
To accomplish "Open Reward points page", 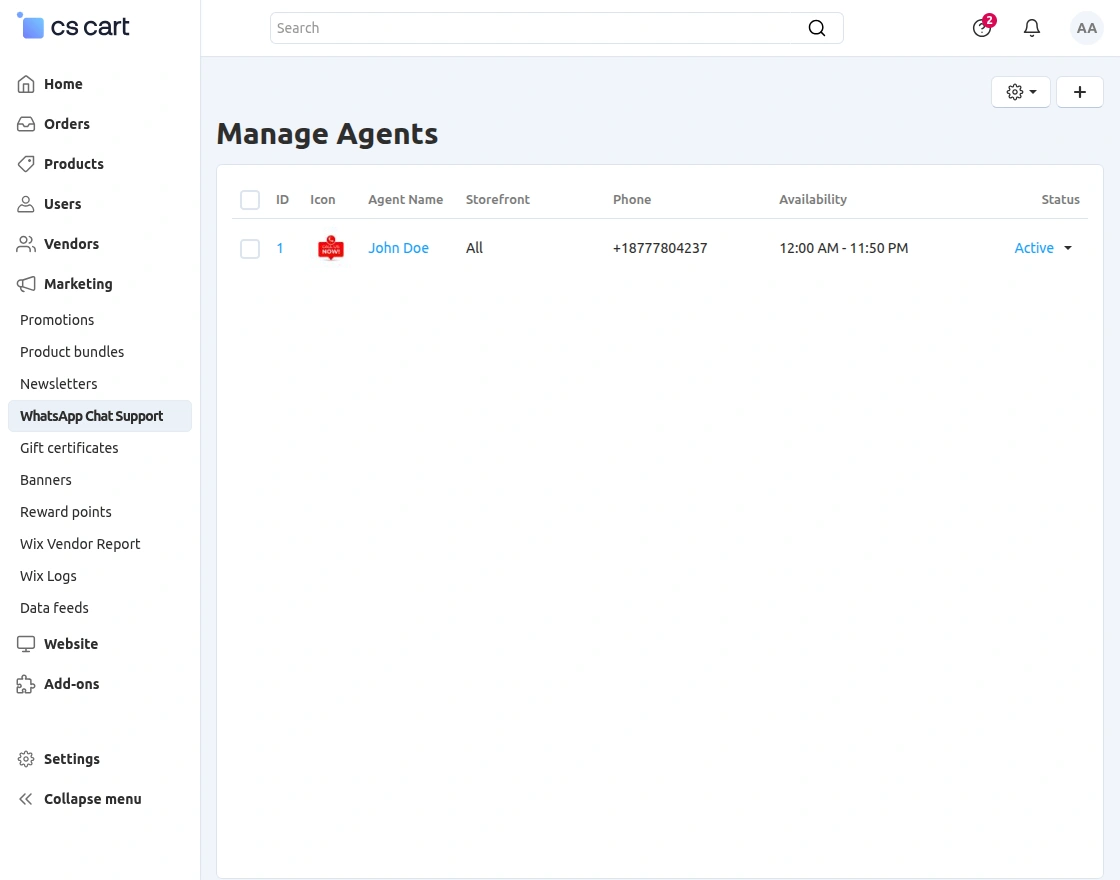I will (x=66, y=511).
